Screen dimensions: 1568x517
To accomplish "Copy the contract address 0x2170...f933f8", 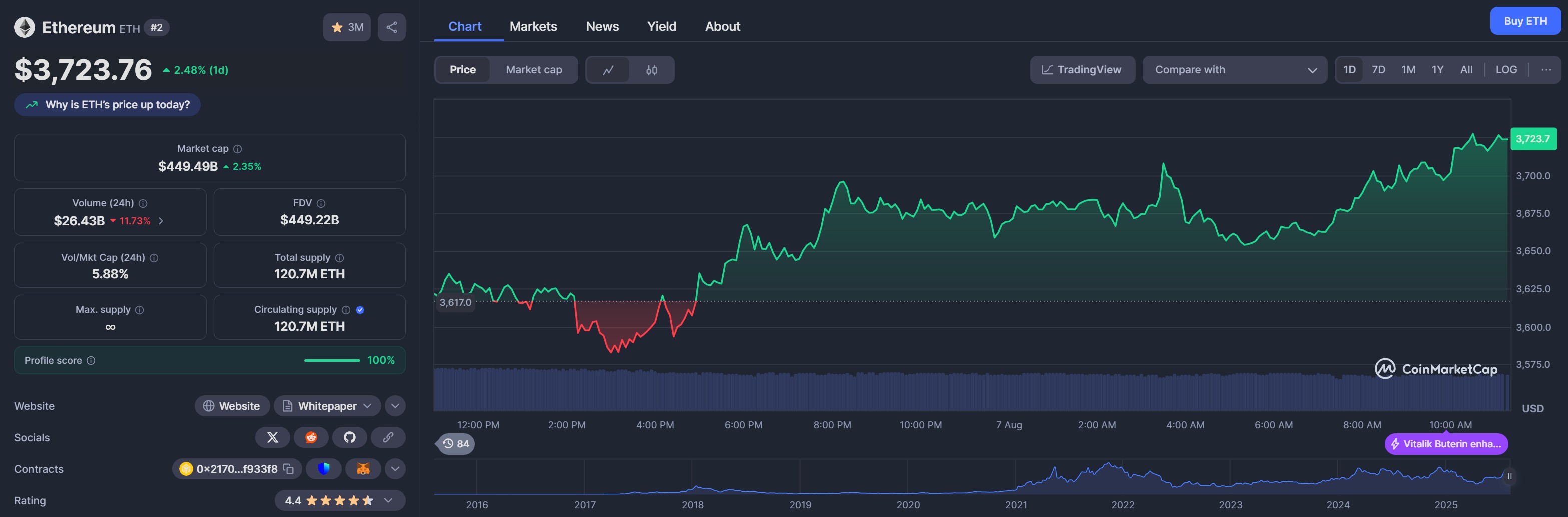I will coord(289,469).
